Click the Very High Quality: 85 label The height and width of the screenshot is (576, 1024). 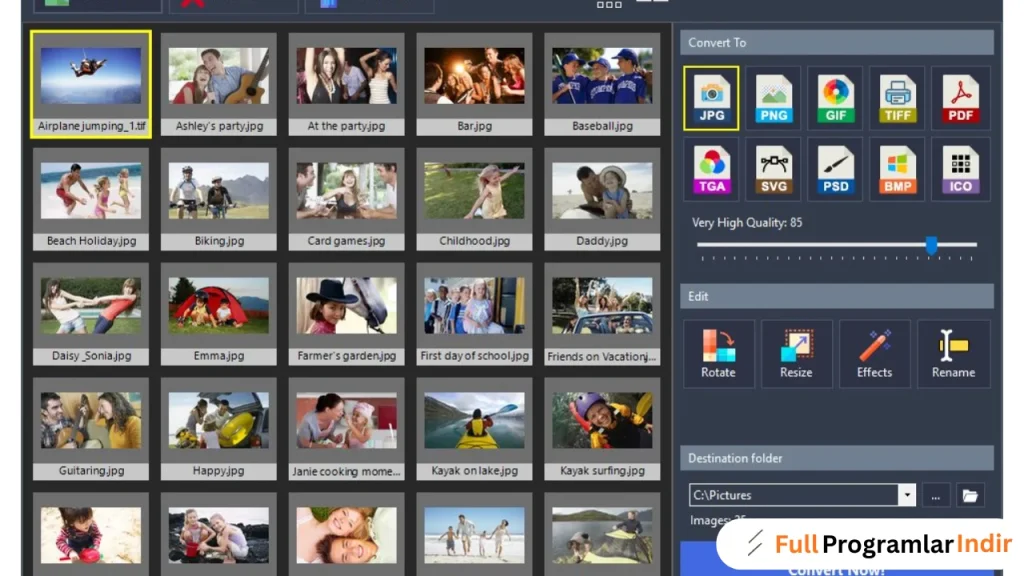(x=747, y=223)
